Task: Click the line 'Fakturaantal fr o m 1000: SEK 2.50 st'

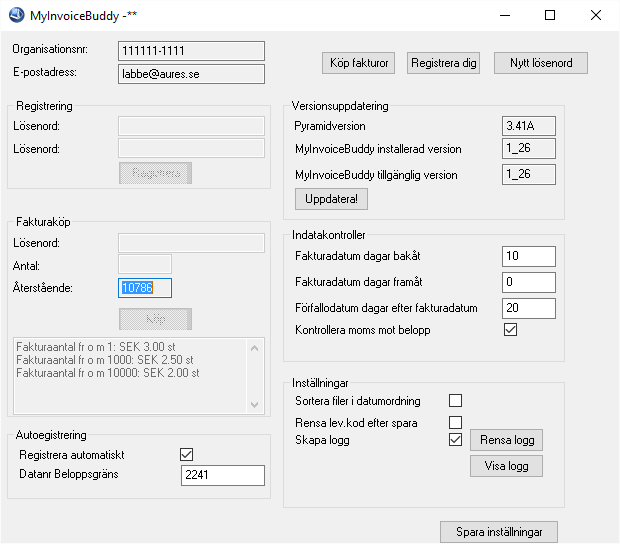Action: pyautogui.click(x=105, y=360)
